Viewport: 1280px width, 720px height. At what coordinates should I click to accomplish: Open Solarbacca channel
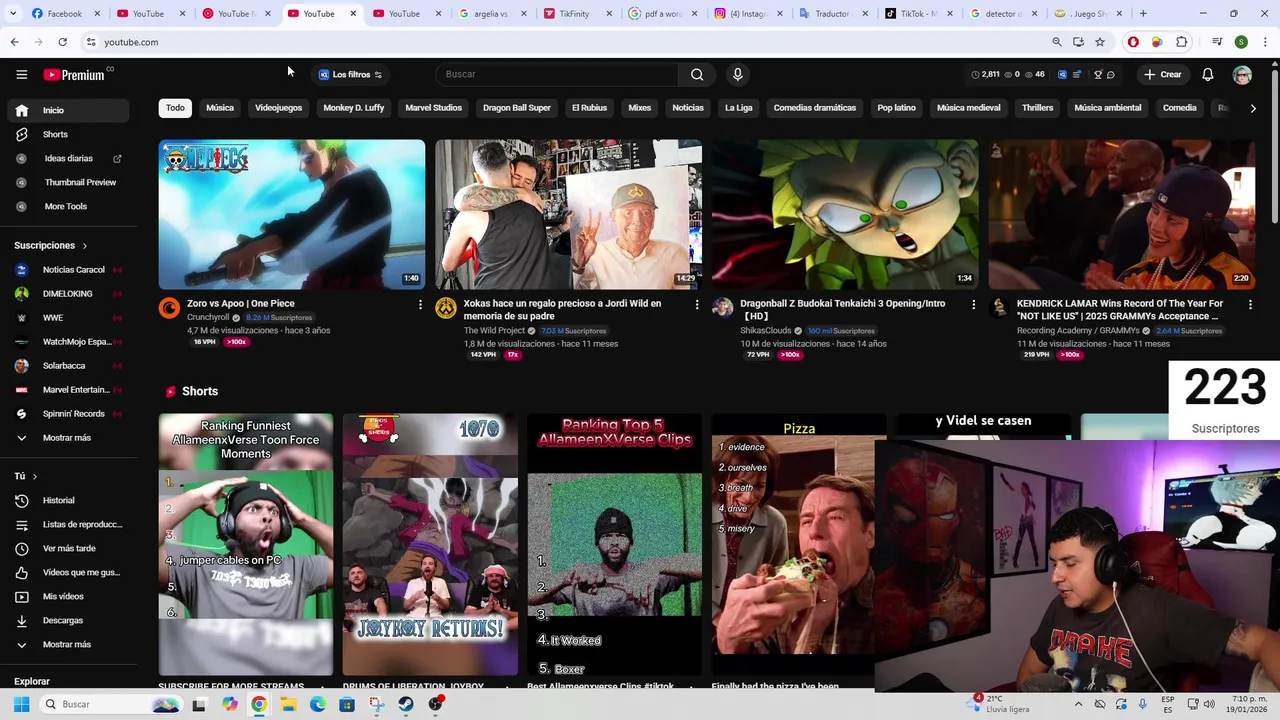pos(66,365)
